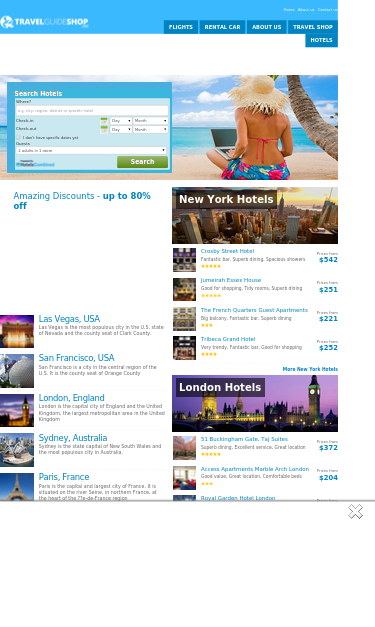The image size is (375, 627).
Task: Open the check-out Day dropdown
Action: click(121, 130)
